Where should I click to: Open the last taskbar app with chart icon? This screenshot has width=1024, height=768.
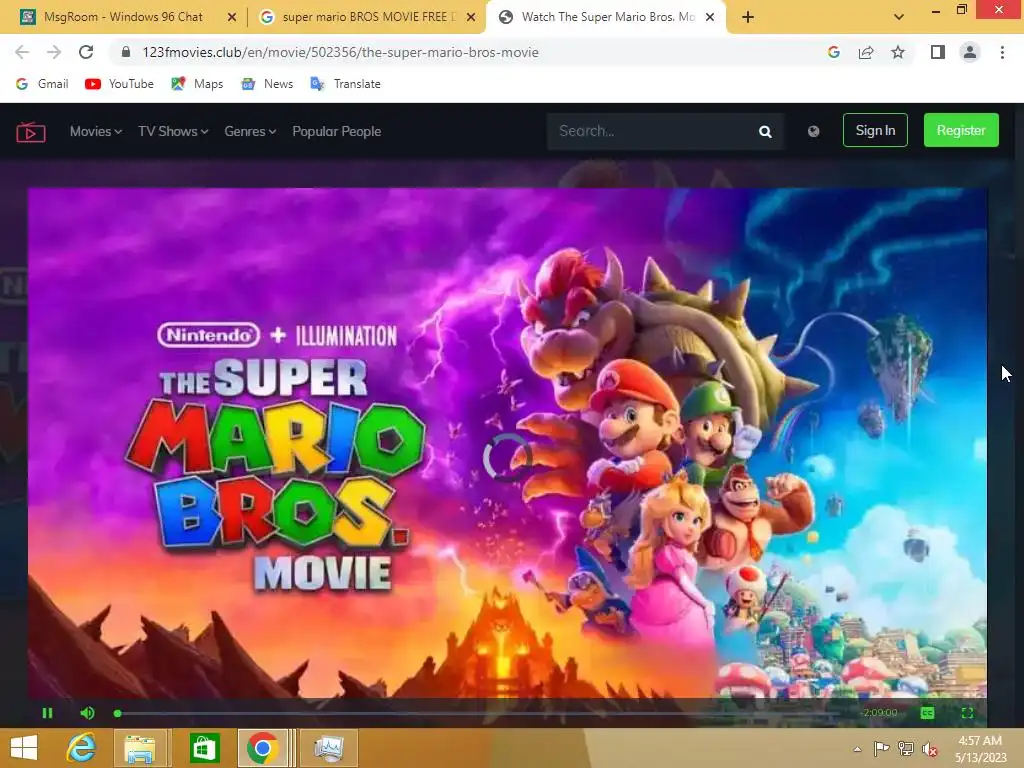click(328, 748)
